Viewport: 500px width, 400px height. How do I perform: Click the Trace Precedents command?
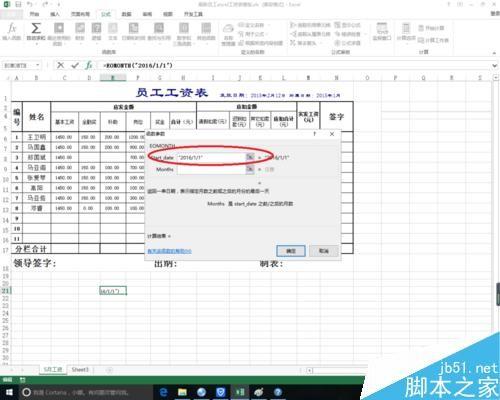[310, 25]
